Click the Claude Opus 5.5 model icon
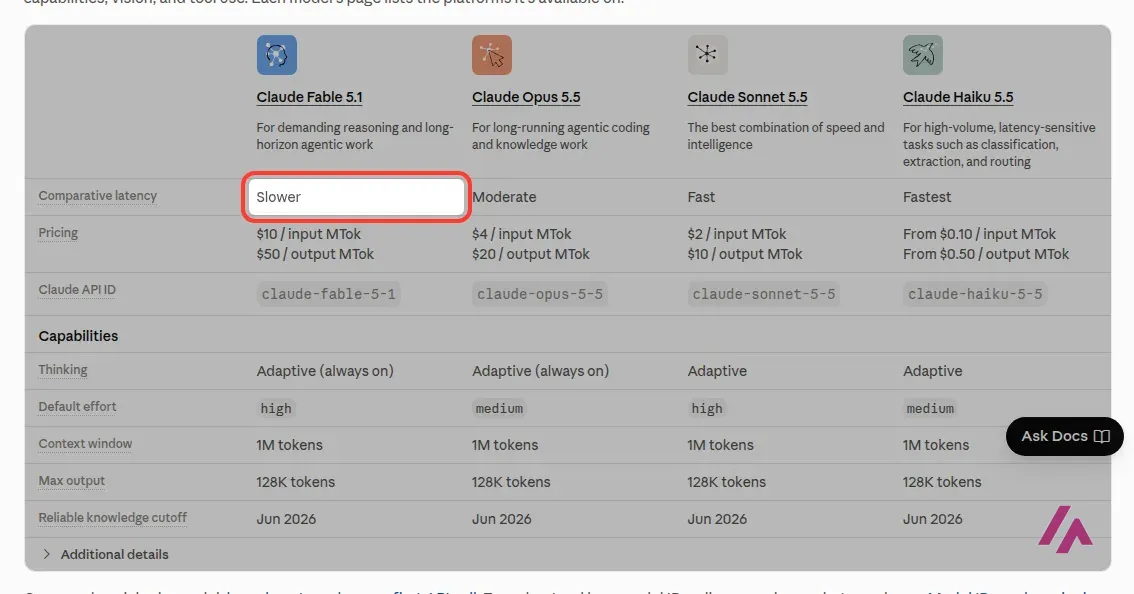The image size is (1134, 594). tap(492, 55)
